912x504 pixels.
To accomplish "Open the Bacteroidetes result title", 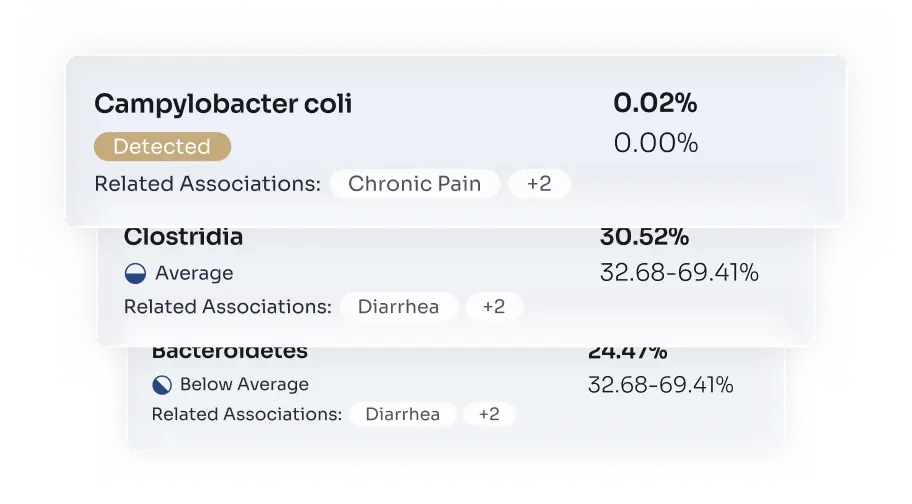I will (x=230, y=351).
